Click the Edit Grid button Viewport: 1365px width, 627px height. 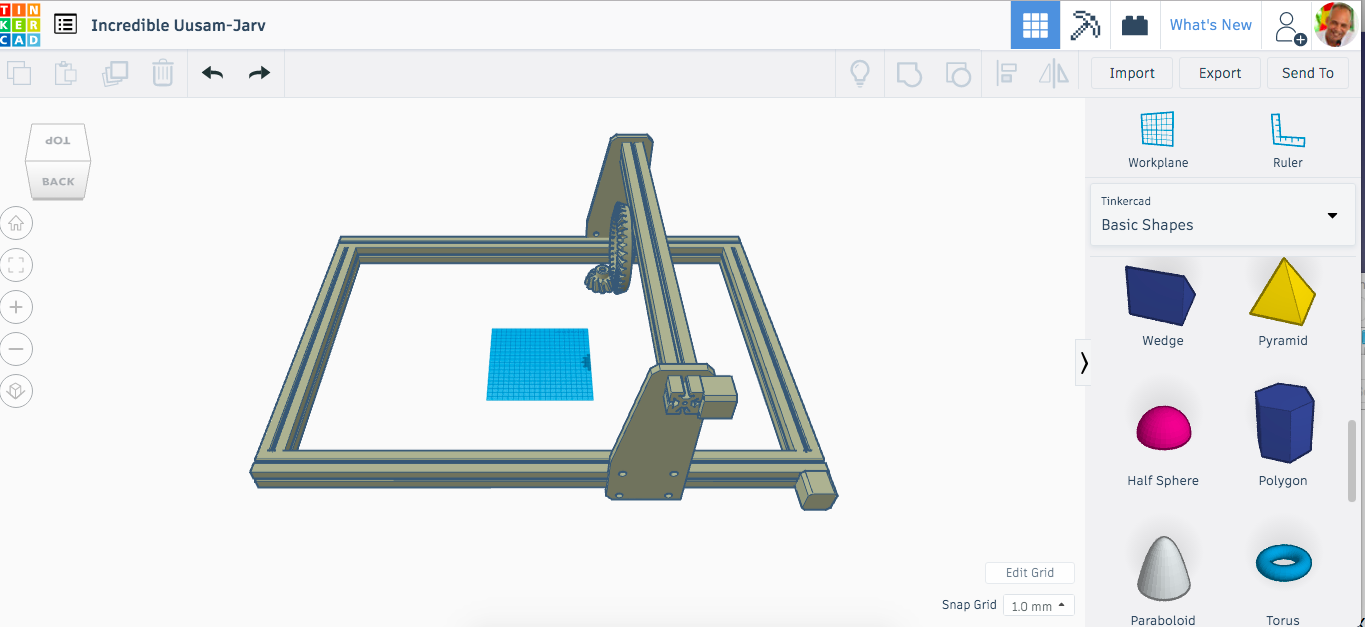pyautogui.click(x=1030, y=572)
